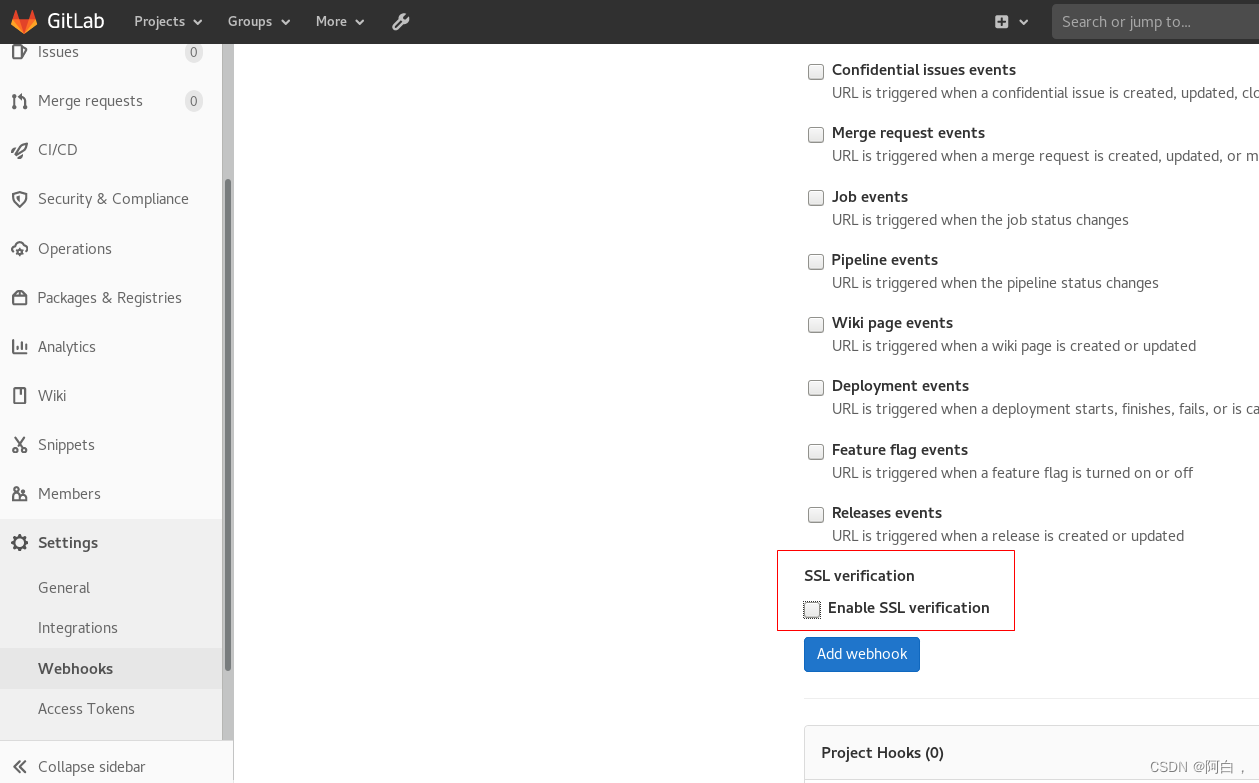Click the Wiki book icon
Screen dimensions: 1259x783
point(19,396)
